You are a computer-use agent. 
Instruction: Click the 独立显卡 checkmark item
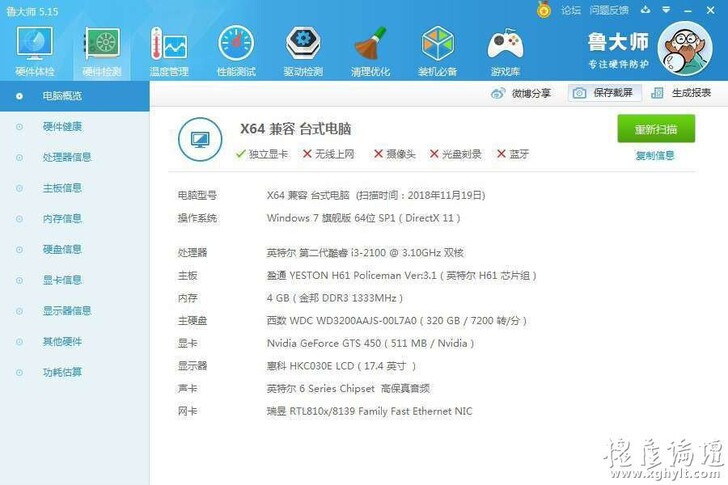pyautogui.click(x=262, y=154)
